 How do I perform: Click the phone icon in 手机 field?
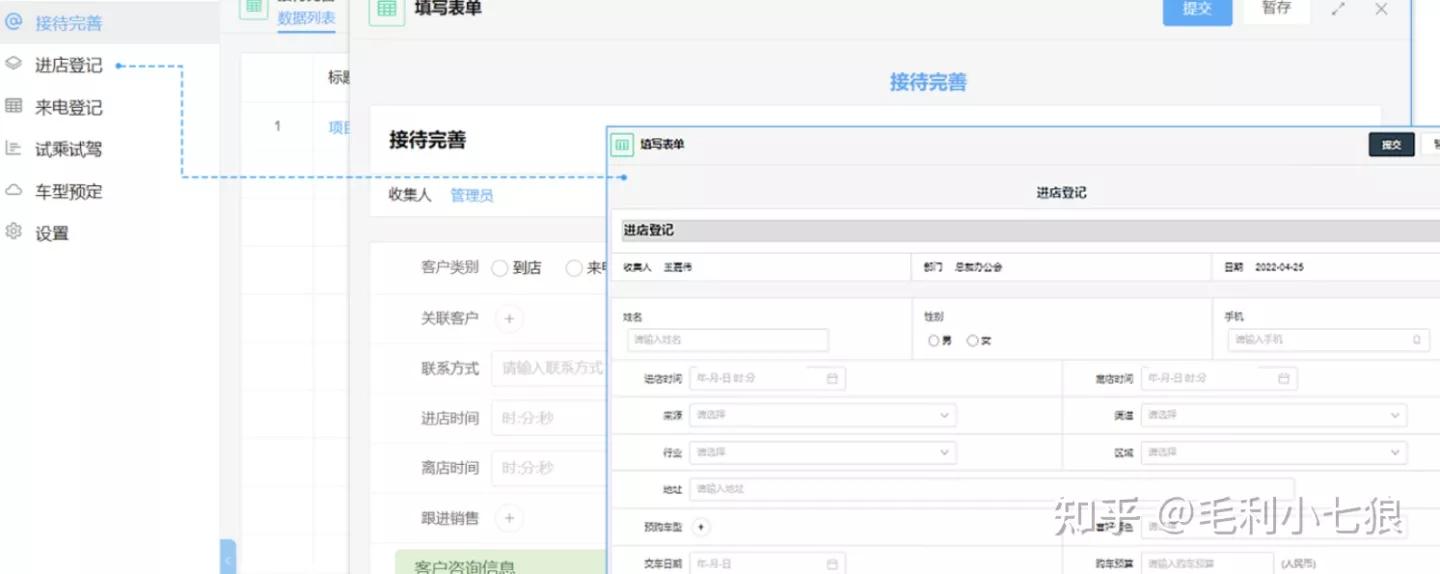[1416, 340]
